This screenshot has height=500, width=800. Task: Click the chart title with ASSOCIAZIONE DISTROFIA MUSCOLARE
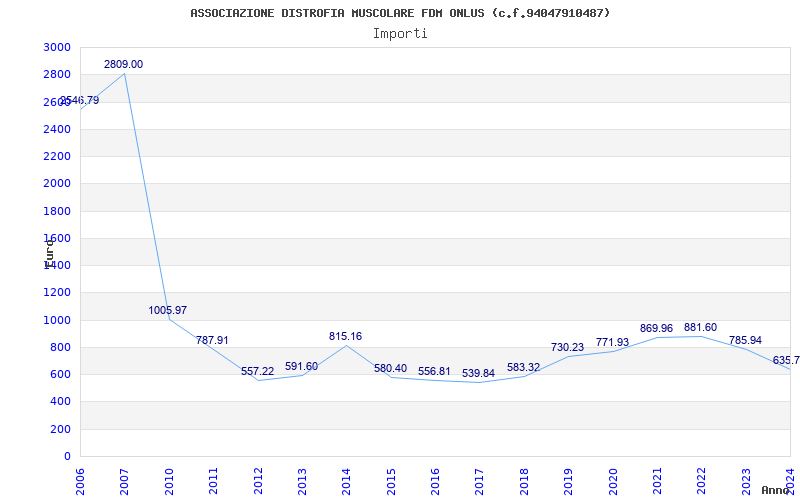(400, 13)
